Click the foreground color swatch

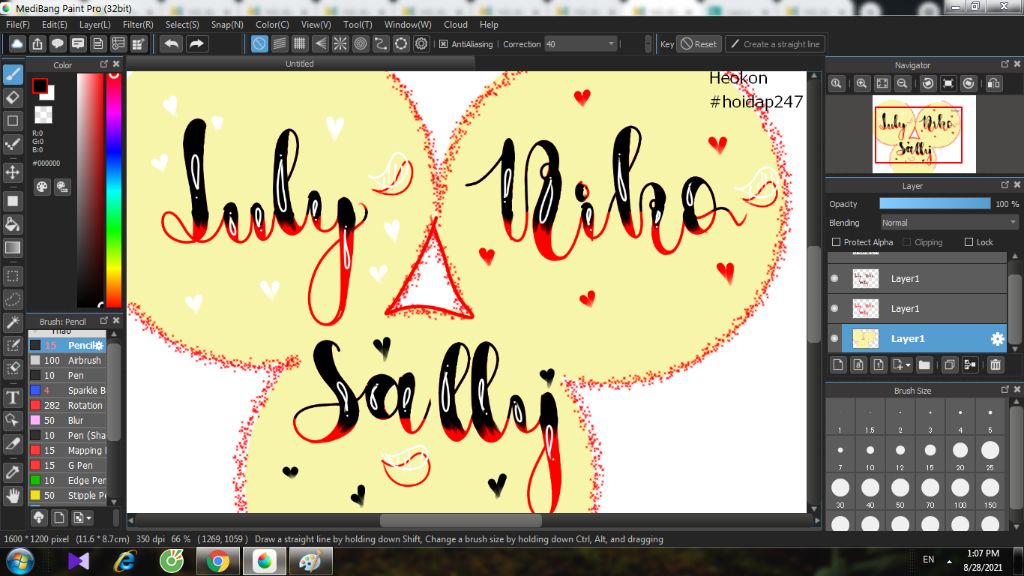coord(40,86)
